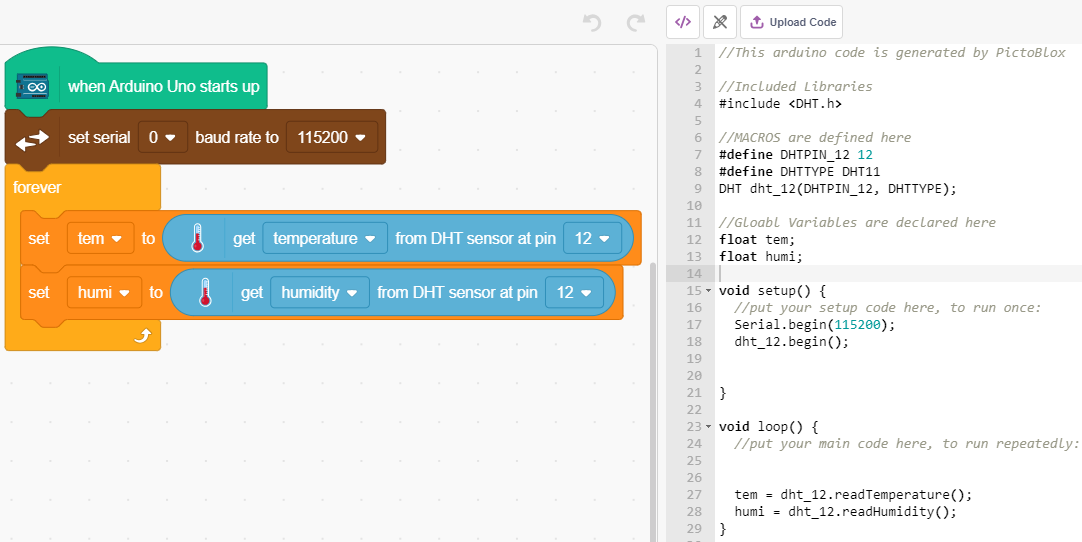Click the forever loop arrow icon
The width and height of the screenshot is (1082, 542).
[141, 336]
